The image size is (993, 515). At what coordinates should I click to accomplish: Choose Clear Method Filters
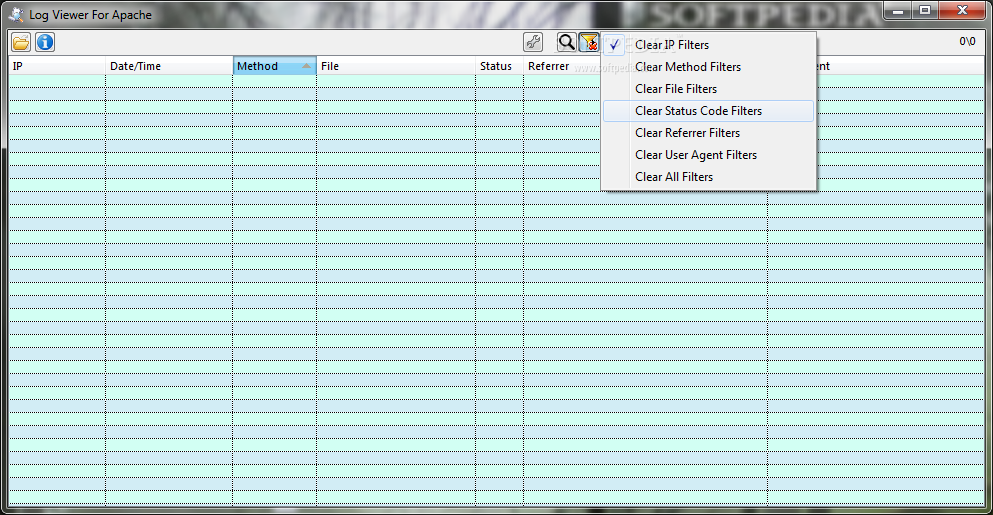click(708, 67)
